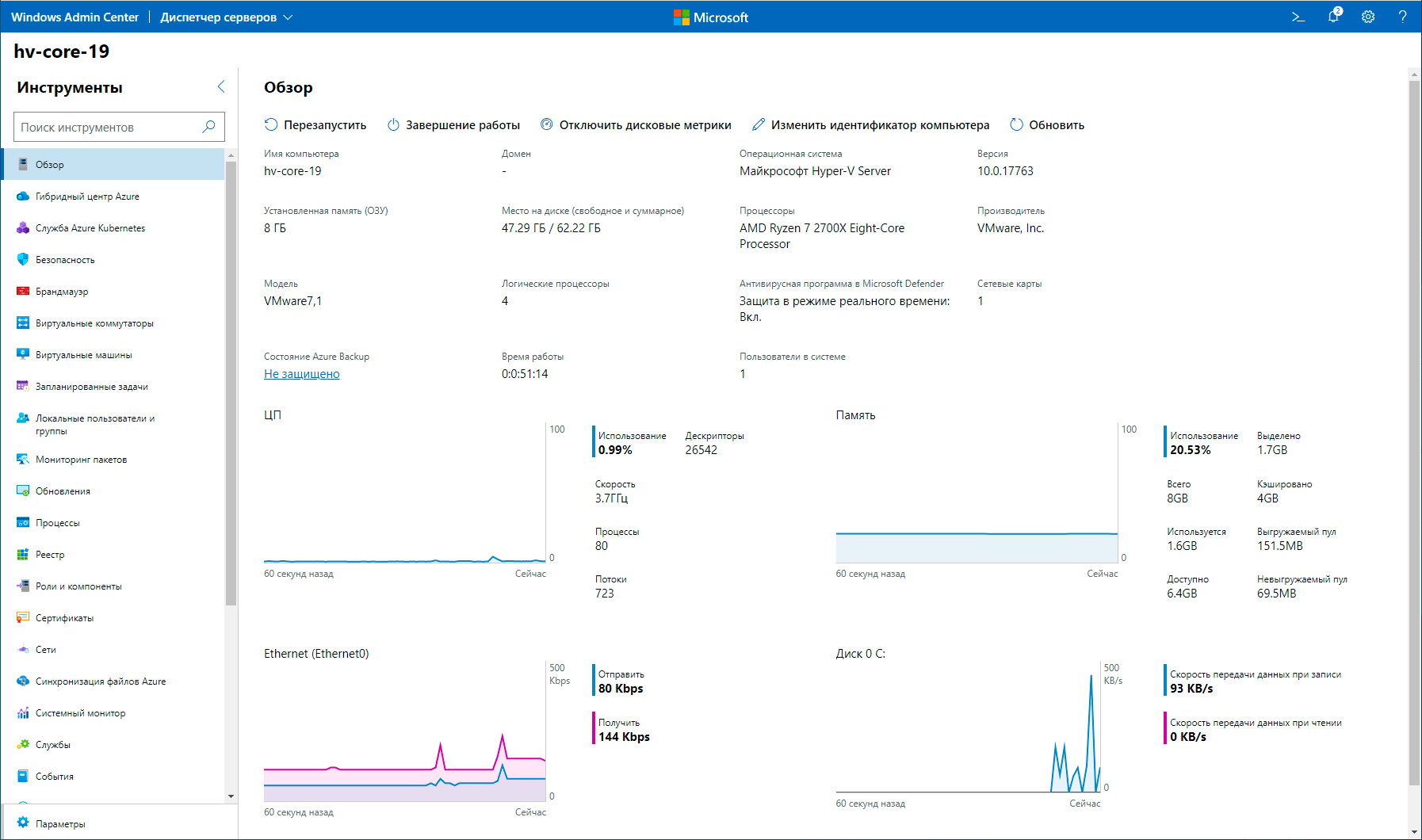Click the Завершение работы button
This screenshot has height=840, width=1422.
453,125
